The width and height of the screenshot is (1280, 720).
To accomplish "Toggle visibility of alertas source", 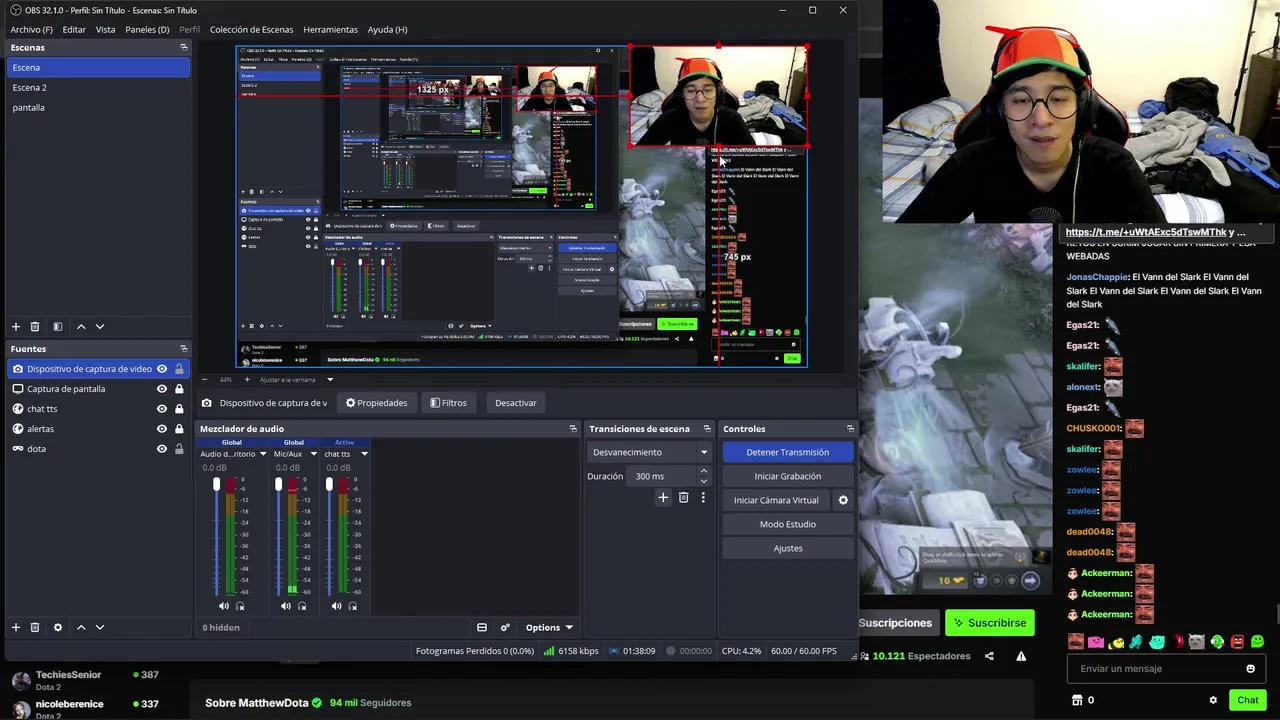I will (x=162, y=428).
